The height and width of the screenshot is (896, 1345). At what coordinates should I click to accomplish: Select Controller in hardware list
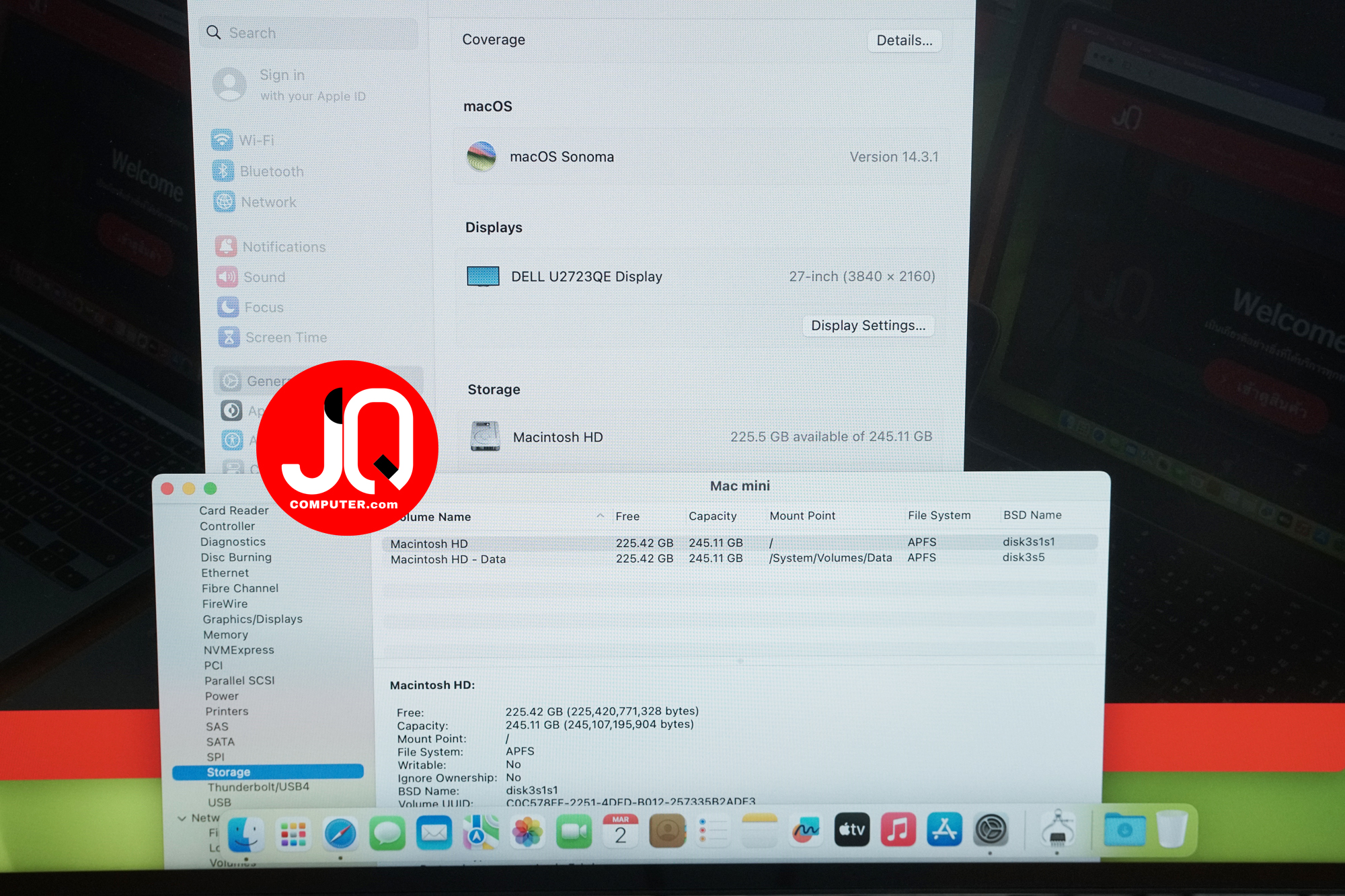pos(227,526)
